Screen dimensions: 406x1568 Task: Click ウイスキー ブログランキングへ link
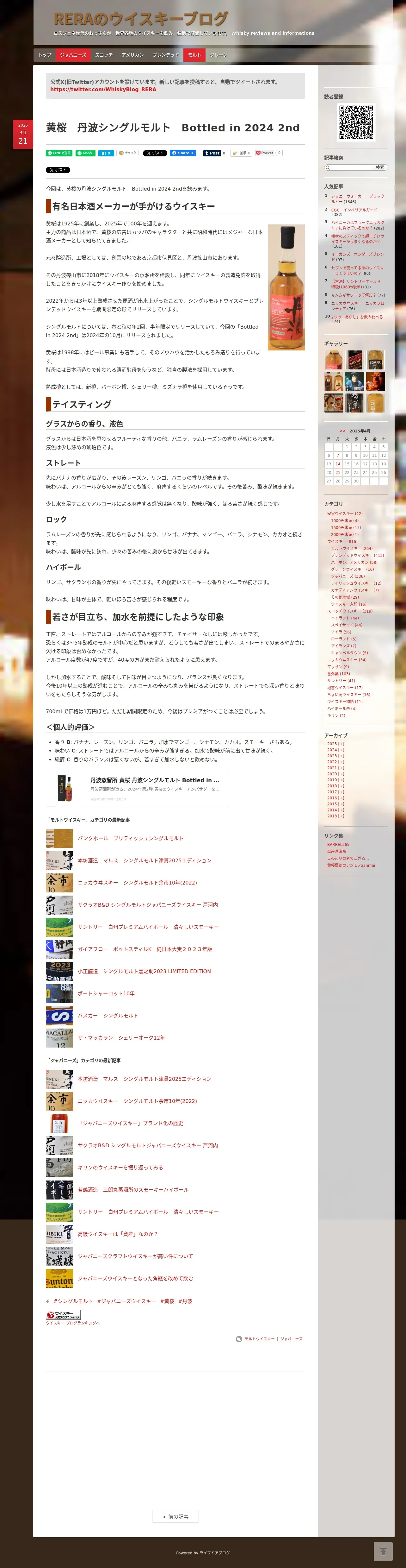pos(73,1323)
